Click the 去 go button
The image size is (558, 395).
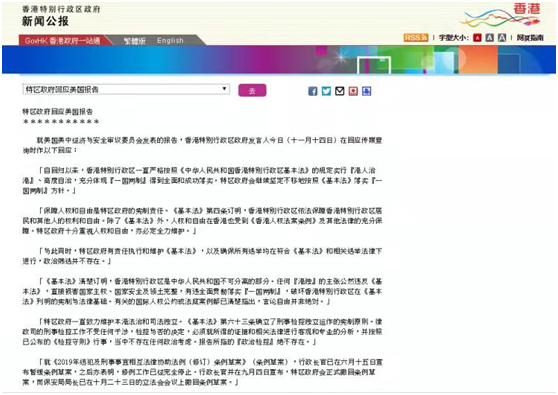(x=252, y=90)
